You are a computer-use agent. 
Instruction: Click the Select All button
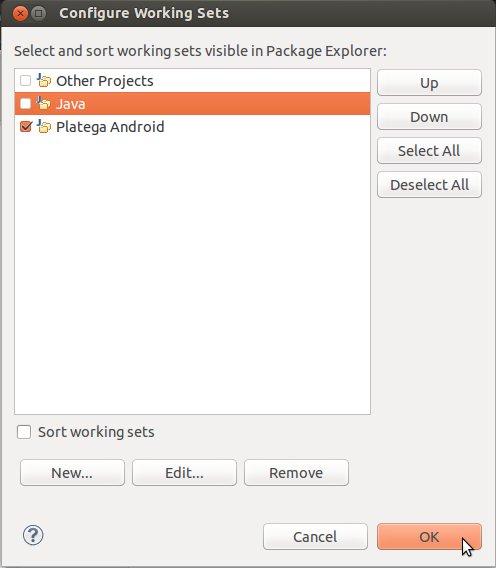pyautogui.click(x=429, y=151)
